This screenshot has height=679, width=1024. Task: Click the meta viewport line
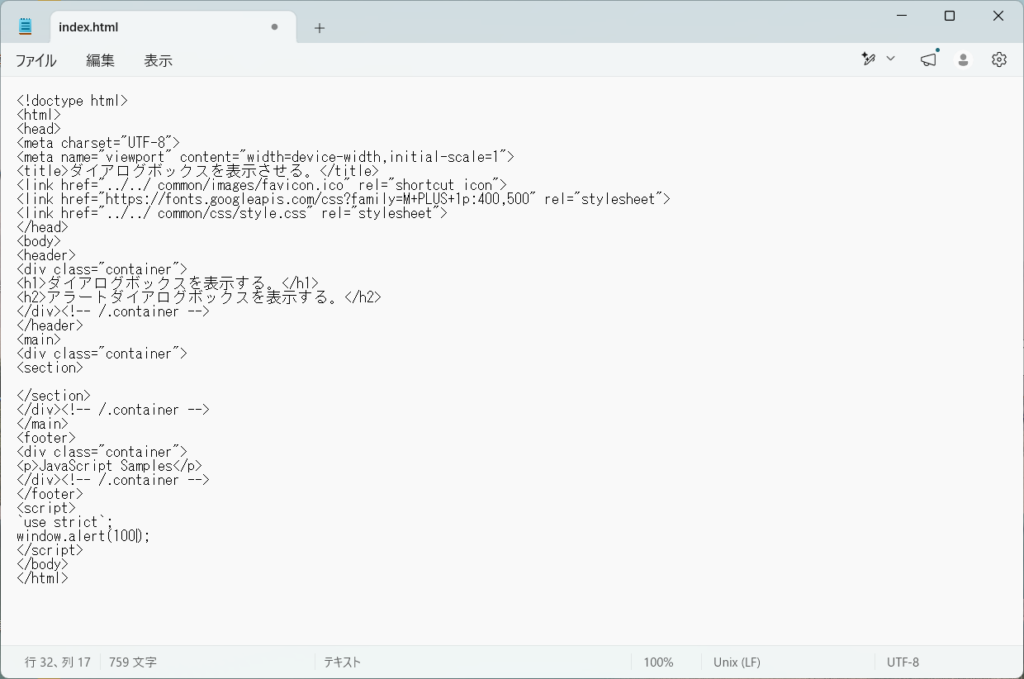pos(265,157)
